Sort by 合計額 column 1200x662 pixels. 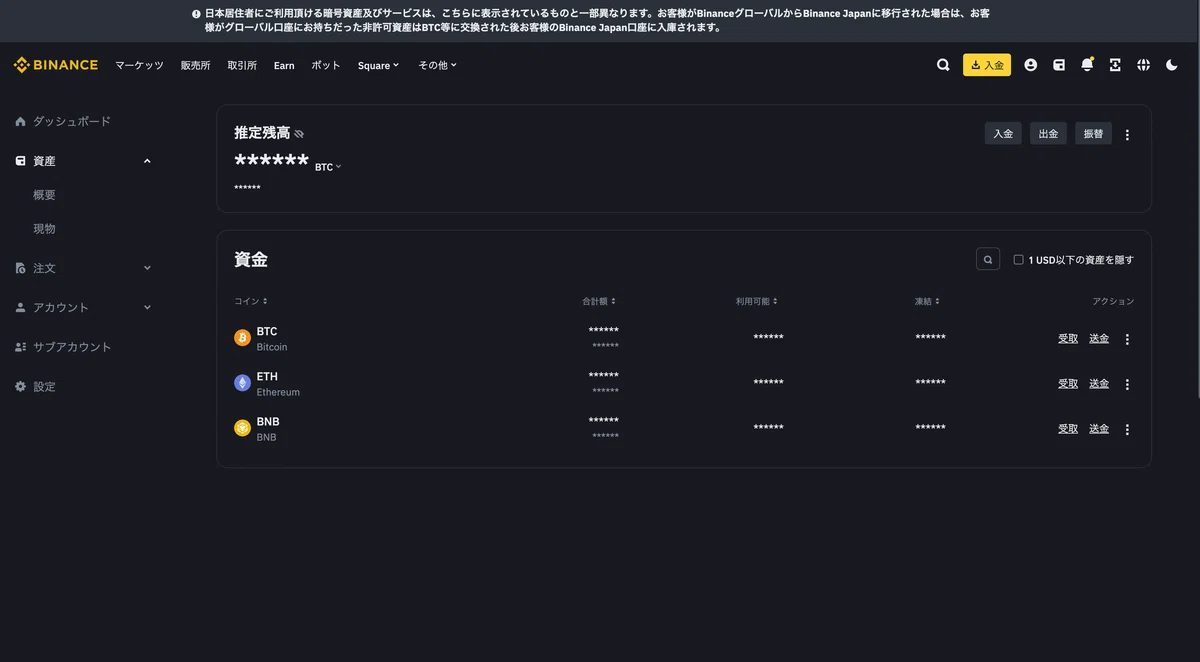pos(599,301)
